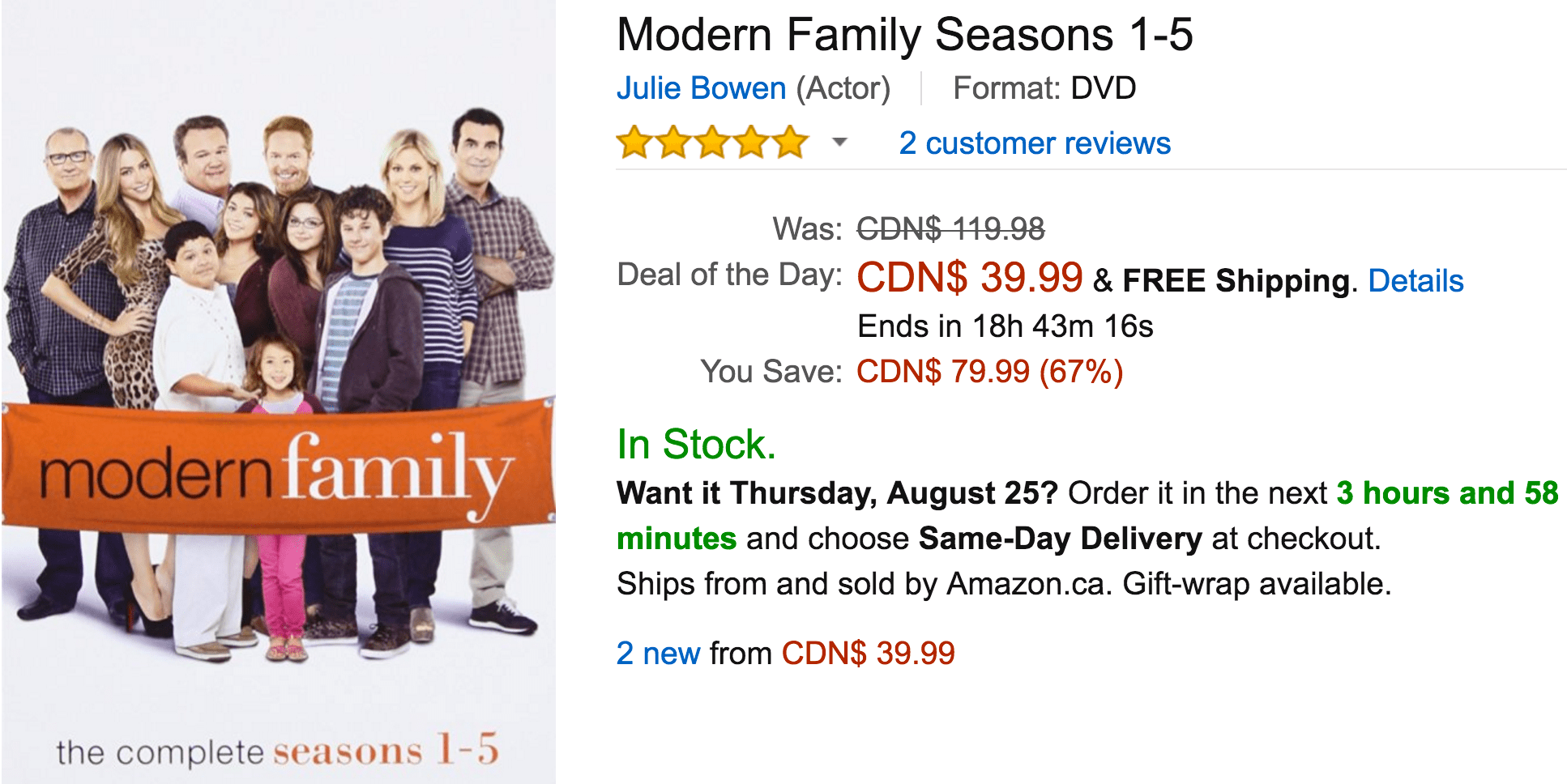Viewport: 1567px width, 784px height.
Task: Click the second gold rating star
Action: click(x=673, y=143)
